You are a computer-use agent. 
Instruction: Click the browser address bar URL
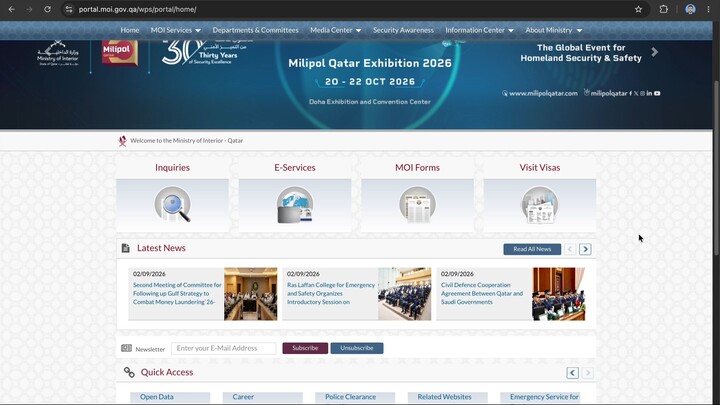pyautogui.click(x=137, y=9)
